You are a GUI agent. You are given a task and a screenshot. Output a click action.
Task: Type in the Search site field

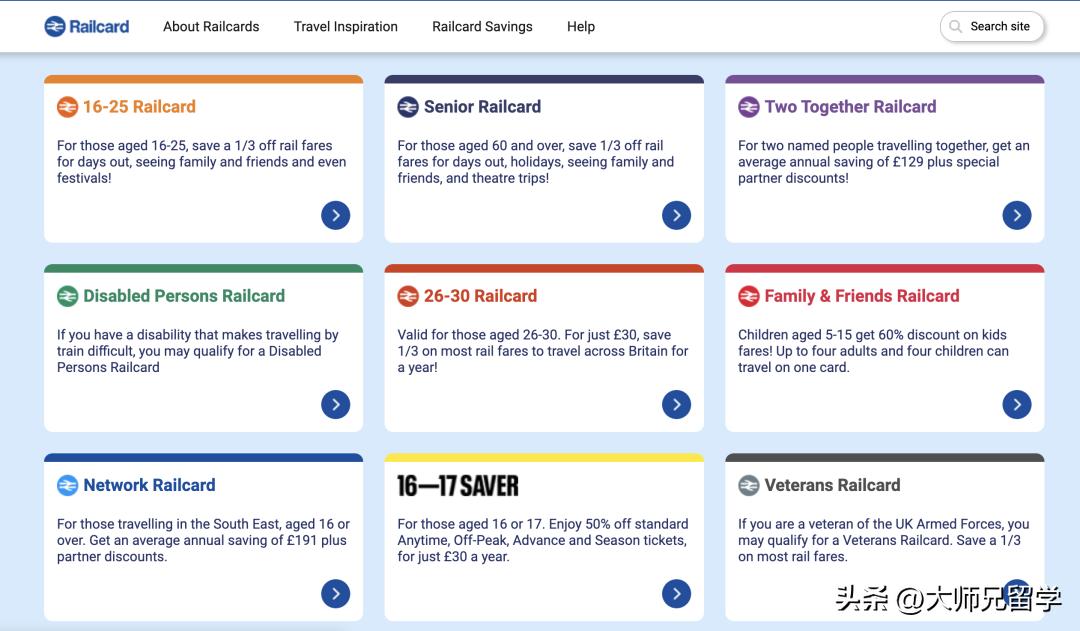tap(1000, 27)
